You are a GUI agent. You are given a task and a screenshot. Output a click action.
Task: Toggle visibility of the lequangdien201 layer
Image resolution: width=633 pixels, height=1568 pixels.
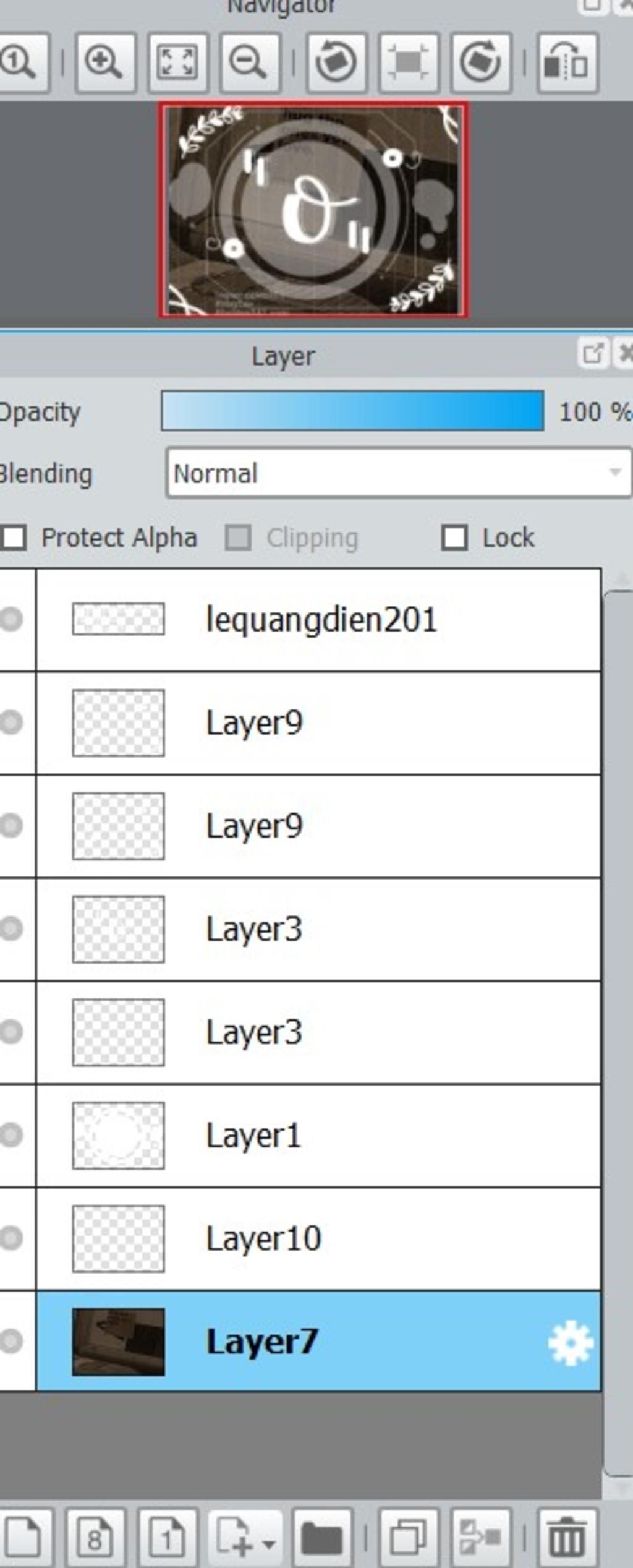tap(11, 619)
